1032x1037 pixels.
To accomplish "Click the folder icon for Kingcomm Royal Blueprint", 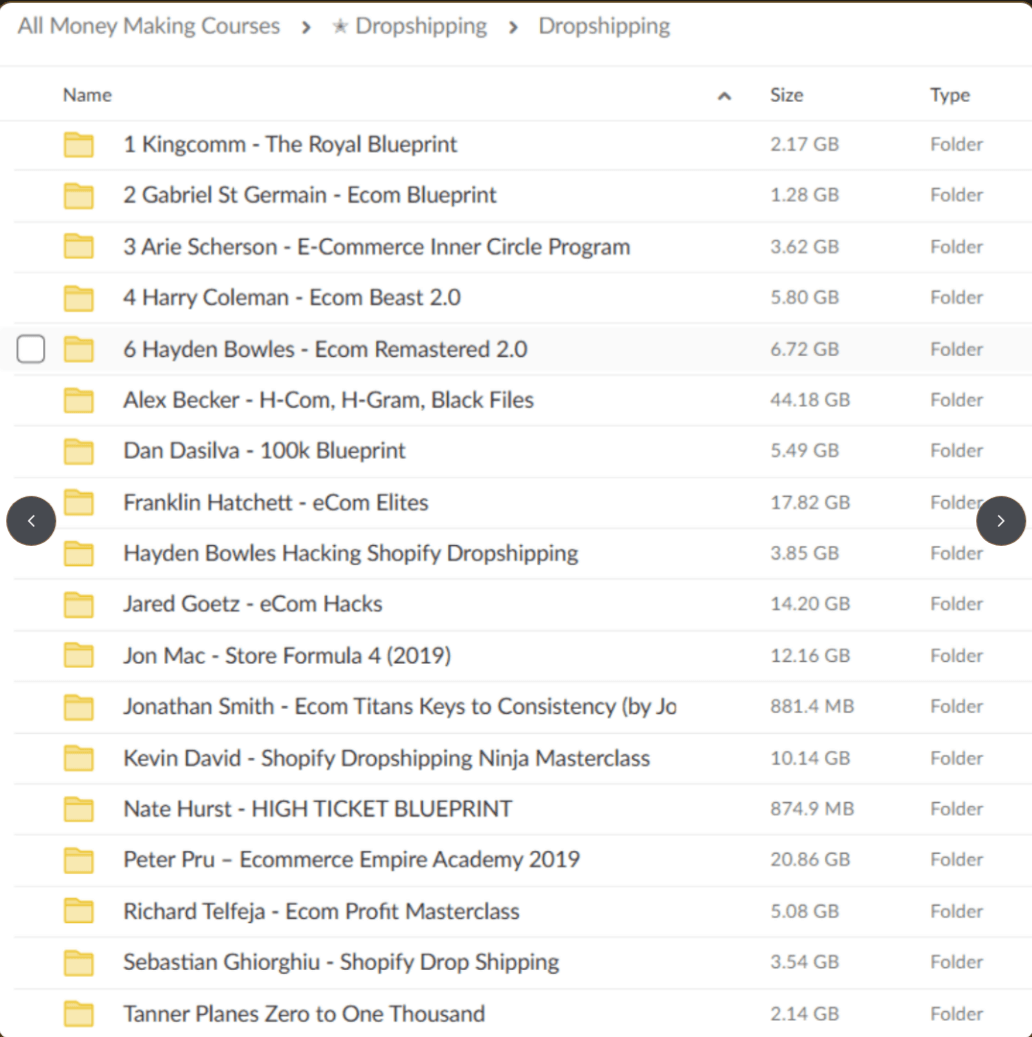I will click(x=78, y=145).
